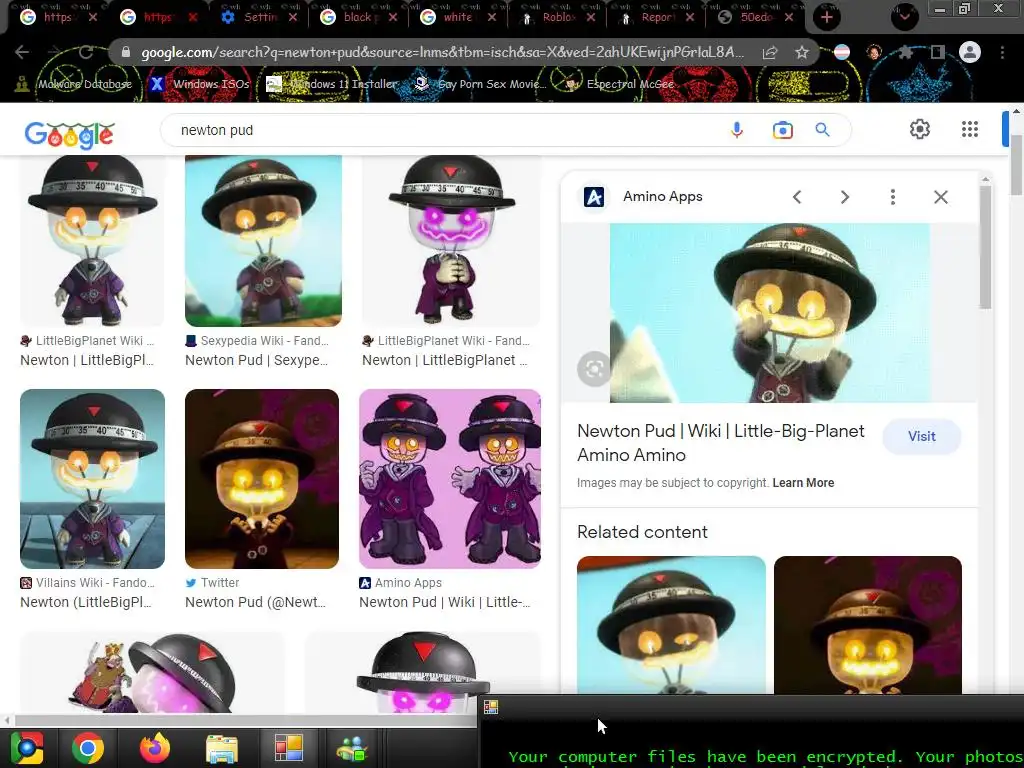1024x768 pixels.
Task: Close the Amino Apps preview panel
Action: [940, 197]
